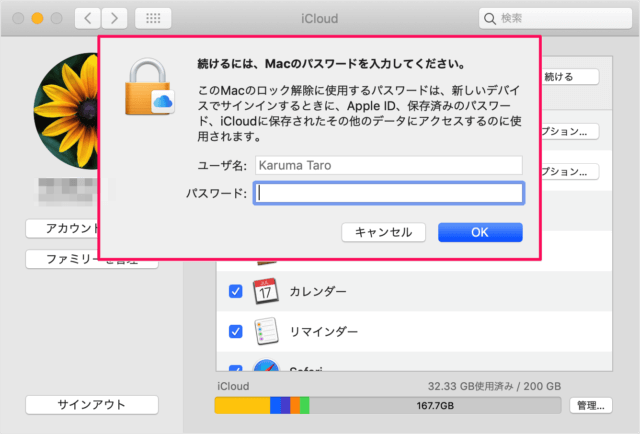Click the green segment of storage bar
This screenshot has width=640, height=434.
point(304,405)
